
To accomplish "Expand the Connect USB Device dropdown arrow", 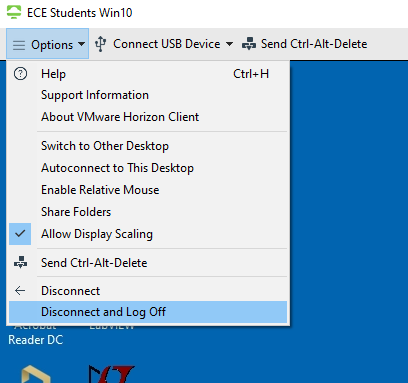I will click(x=229, y=44).
